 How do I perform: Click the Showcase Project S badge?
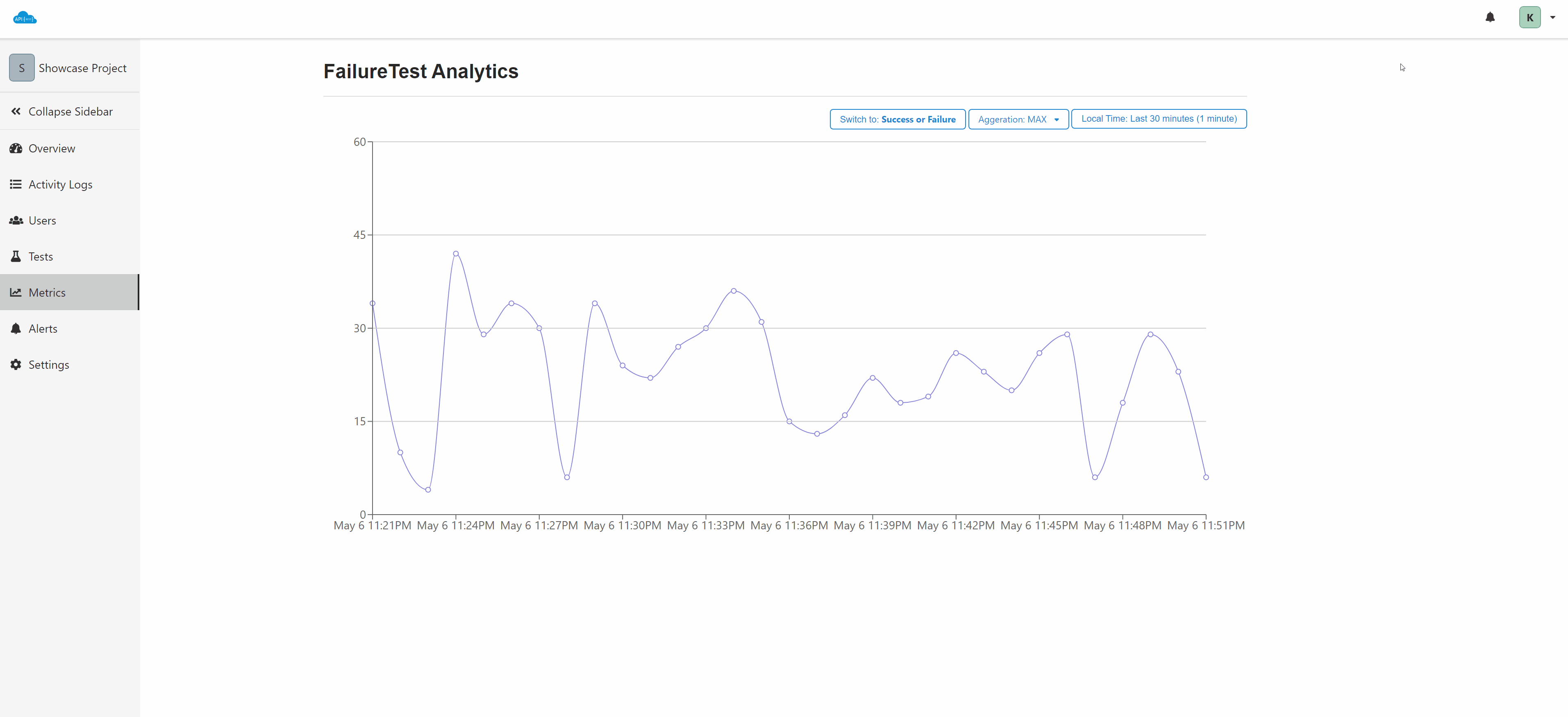pyautogui.click(x=22, y=68)
